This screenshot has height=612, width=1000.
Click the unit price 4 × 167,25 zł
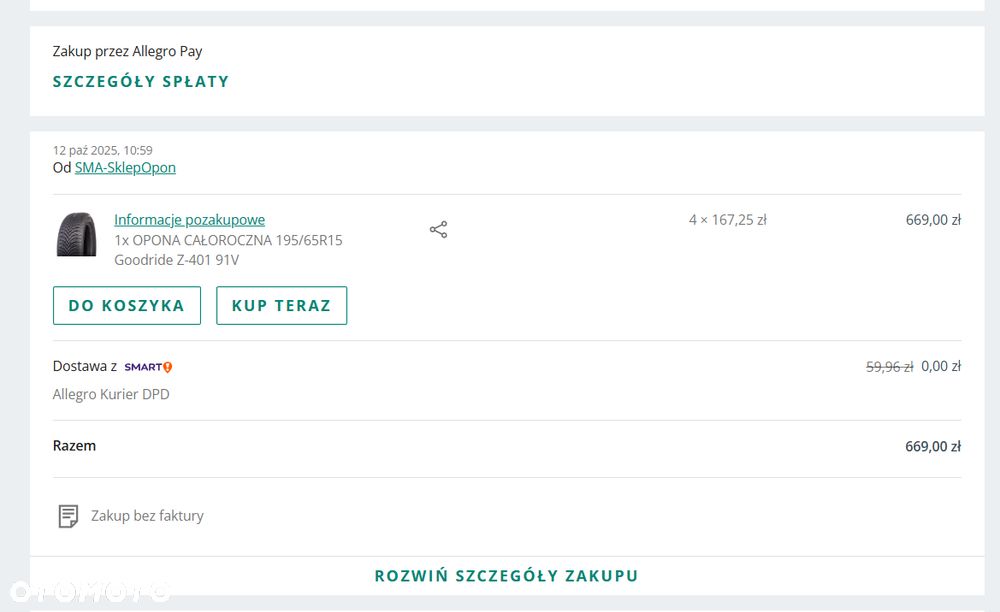(x=728, y=220)
